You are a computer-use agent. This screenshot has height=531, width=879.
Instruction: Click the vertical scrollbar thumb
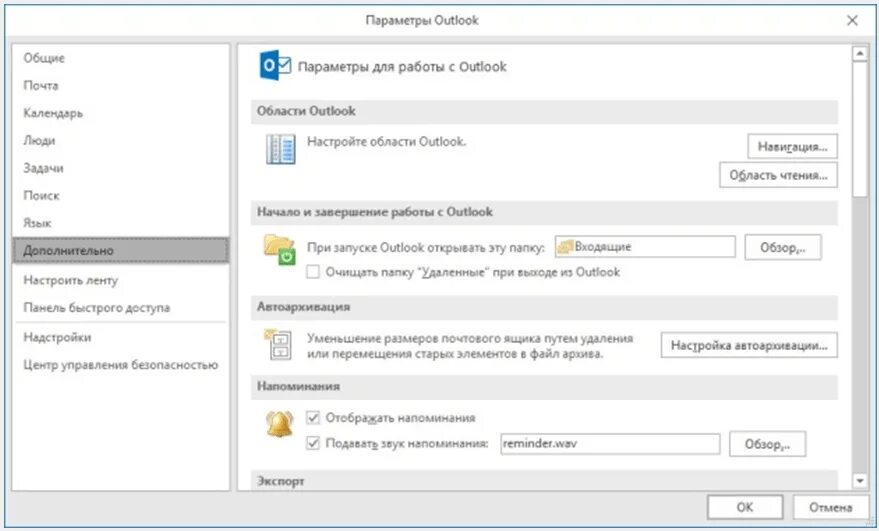click(859, 129)
